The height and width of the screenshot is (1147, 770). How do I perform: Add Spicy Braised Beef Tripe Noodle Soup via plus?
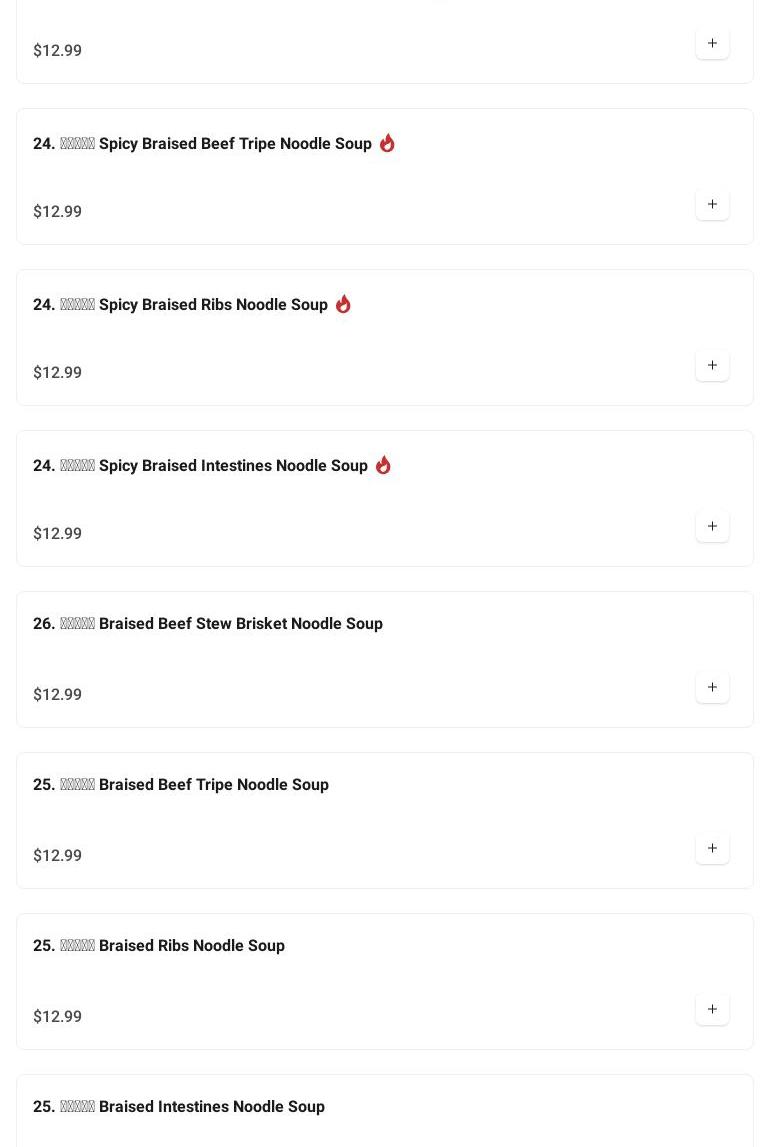coord(712,205)
